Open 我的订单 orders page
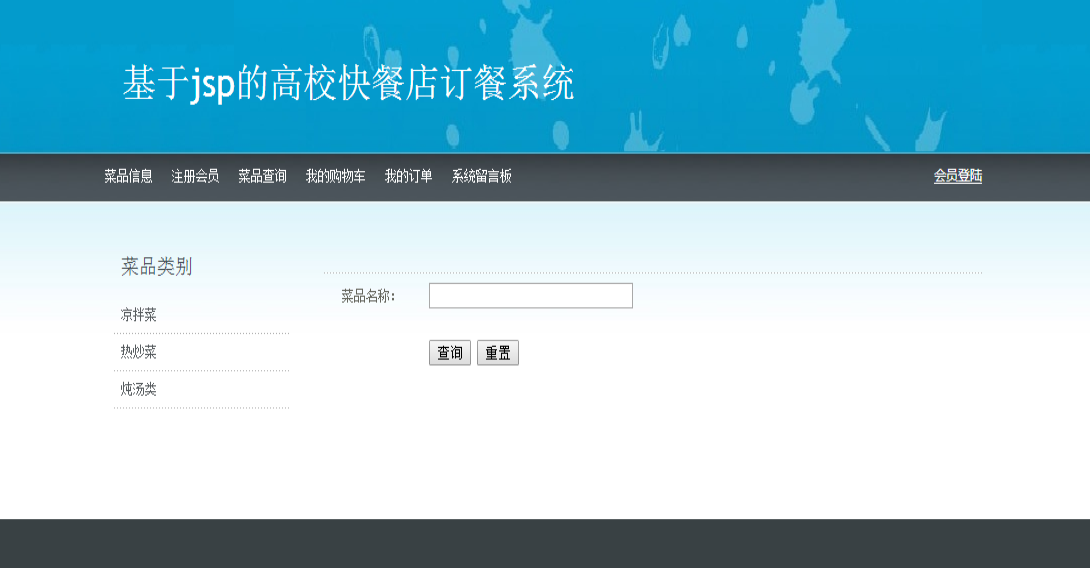The image size is (1090, 569). [408, 176]
